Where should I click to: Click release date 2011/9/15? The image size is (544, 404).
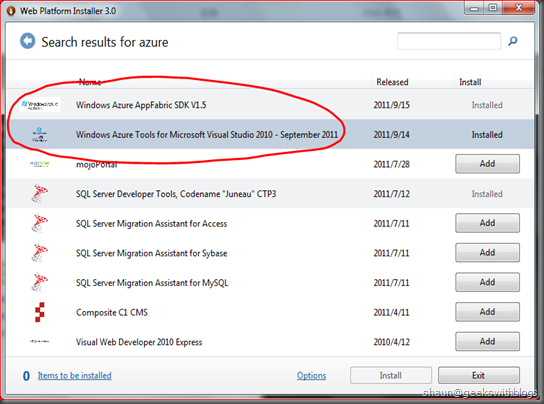[391, 105]
